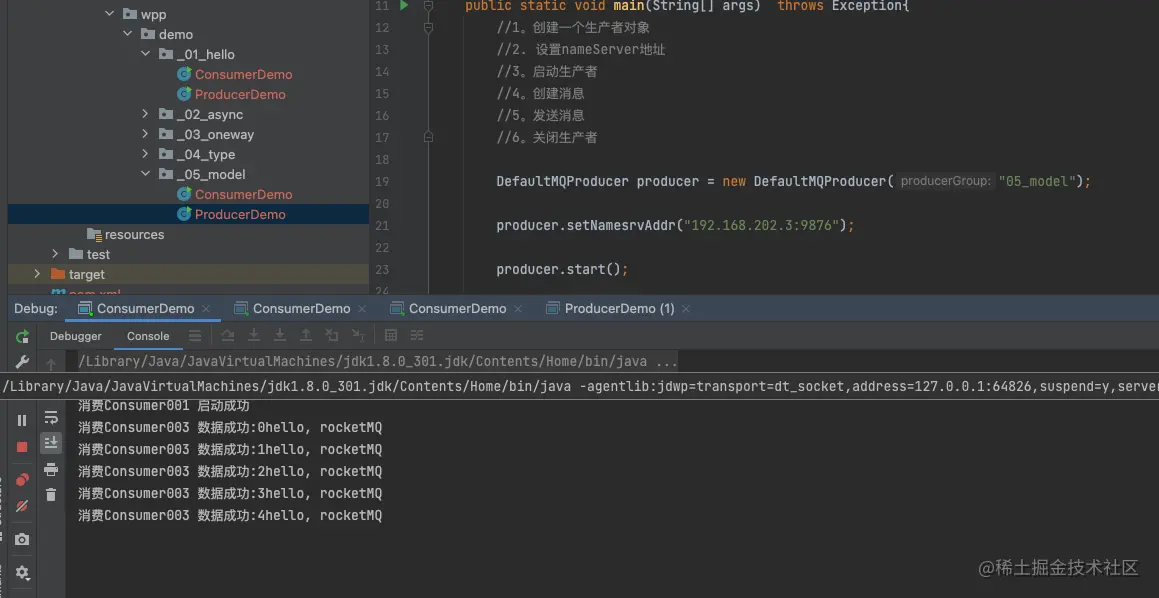Collapse the _01_hello package
This screenshot has height=598, width=1159.
146,54
